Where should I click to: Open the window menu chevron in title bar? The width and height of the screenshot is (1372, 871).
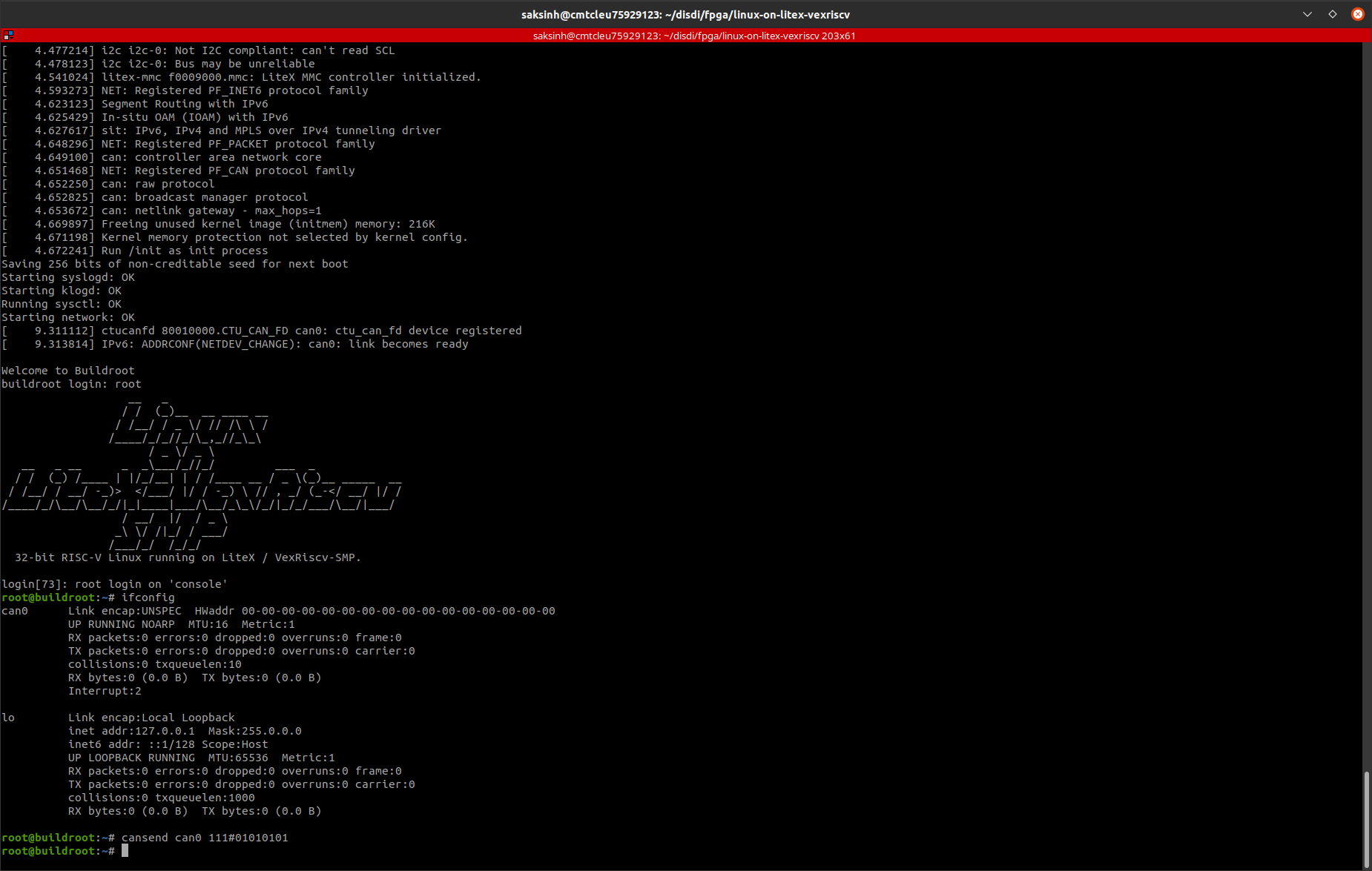[x=1307, y=14]
